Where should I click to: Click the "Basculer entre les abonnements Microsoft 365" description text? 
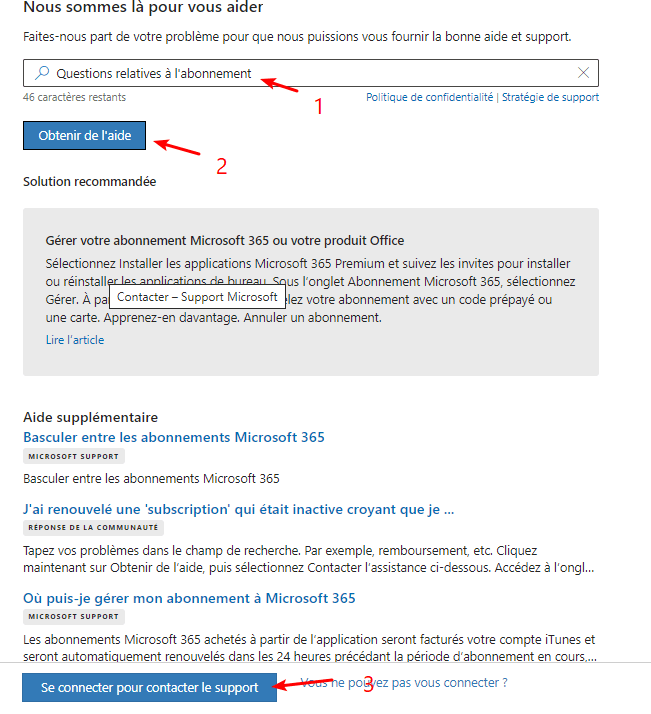151,479
